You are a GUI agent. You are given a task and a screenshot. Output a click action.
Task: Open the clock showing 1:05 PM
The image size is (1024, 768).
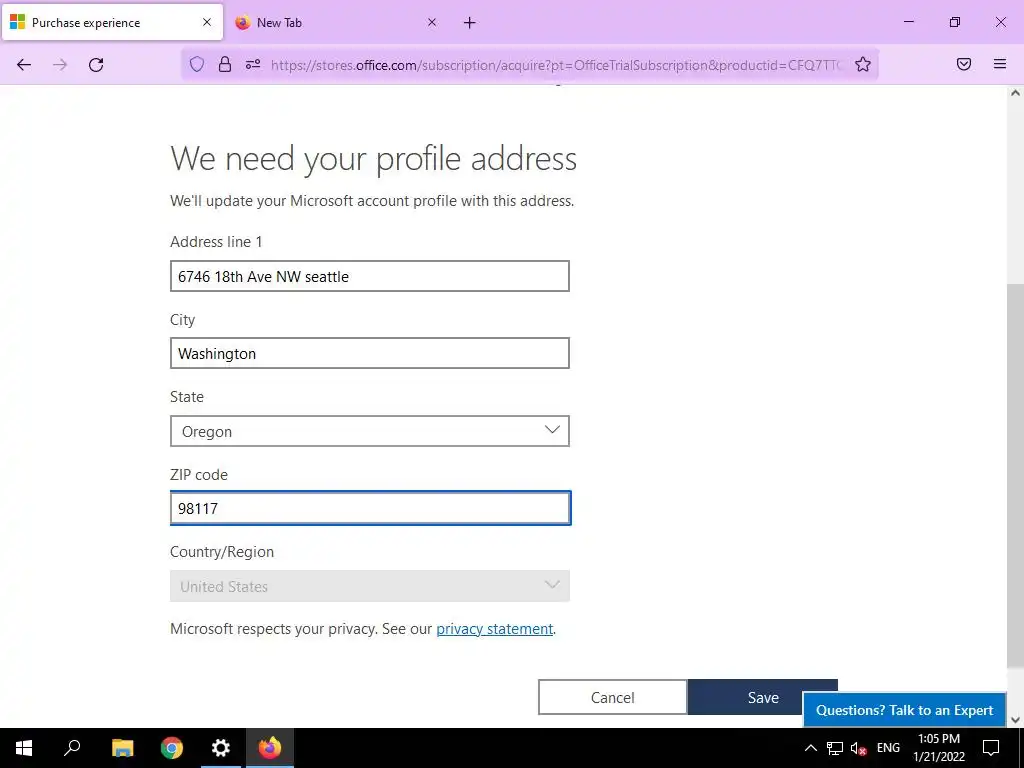[x=938, y=748]
